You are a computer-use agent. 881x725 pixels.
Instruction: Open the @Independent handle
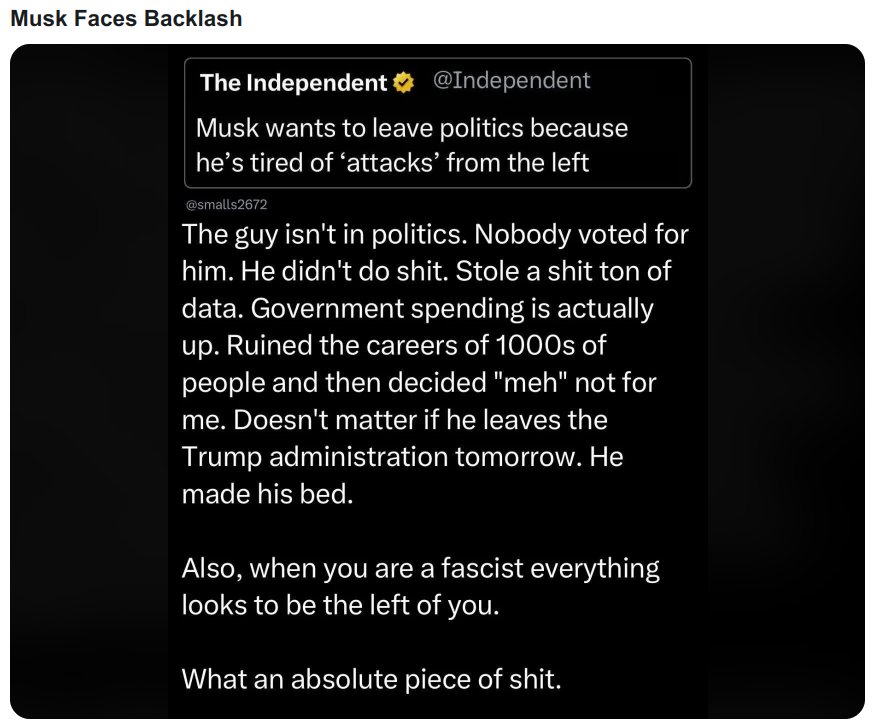(x=511, y=80)
